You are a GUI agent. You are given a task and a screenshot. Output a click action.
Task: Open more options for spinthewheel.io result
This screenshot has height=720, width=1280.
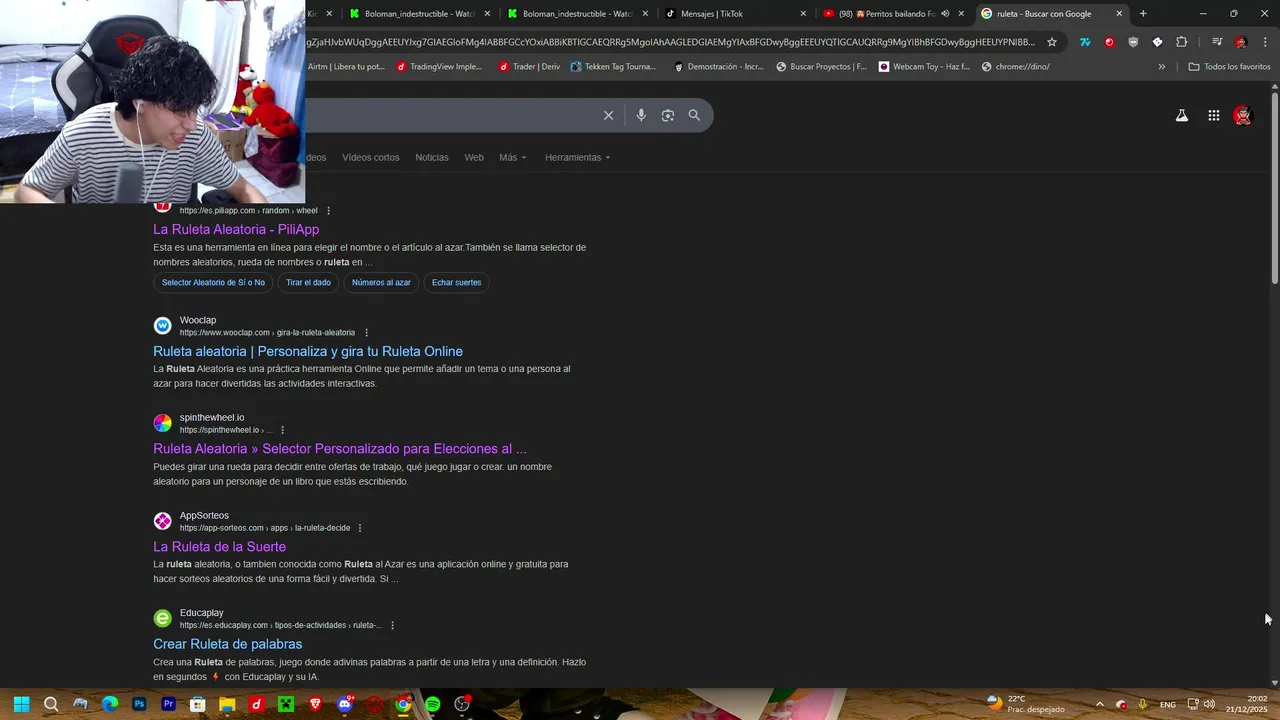[282, 430]
